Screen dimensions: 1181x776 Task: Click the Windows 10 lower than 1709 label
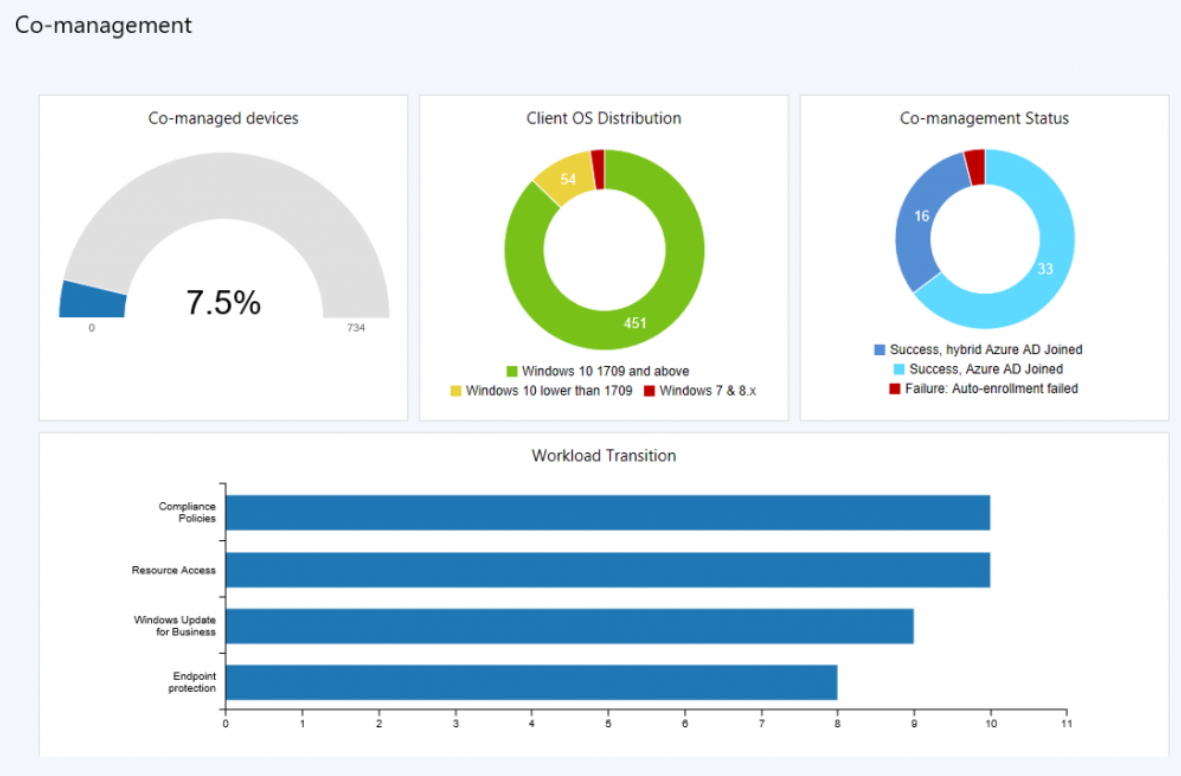(549, 391)
